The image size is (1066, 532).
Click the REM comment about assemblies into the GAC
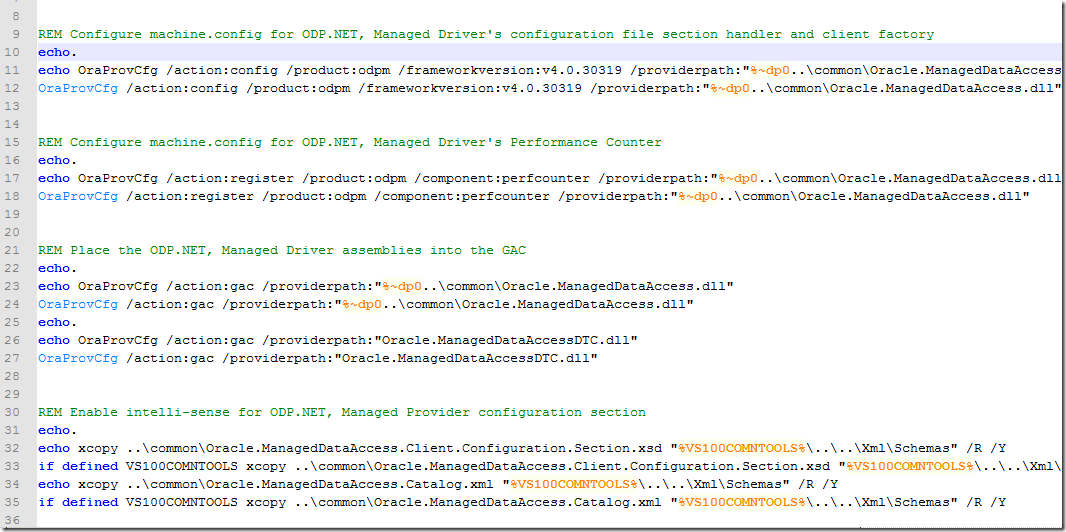282,251
